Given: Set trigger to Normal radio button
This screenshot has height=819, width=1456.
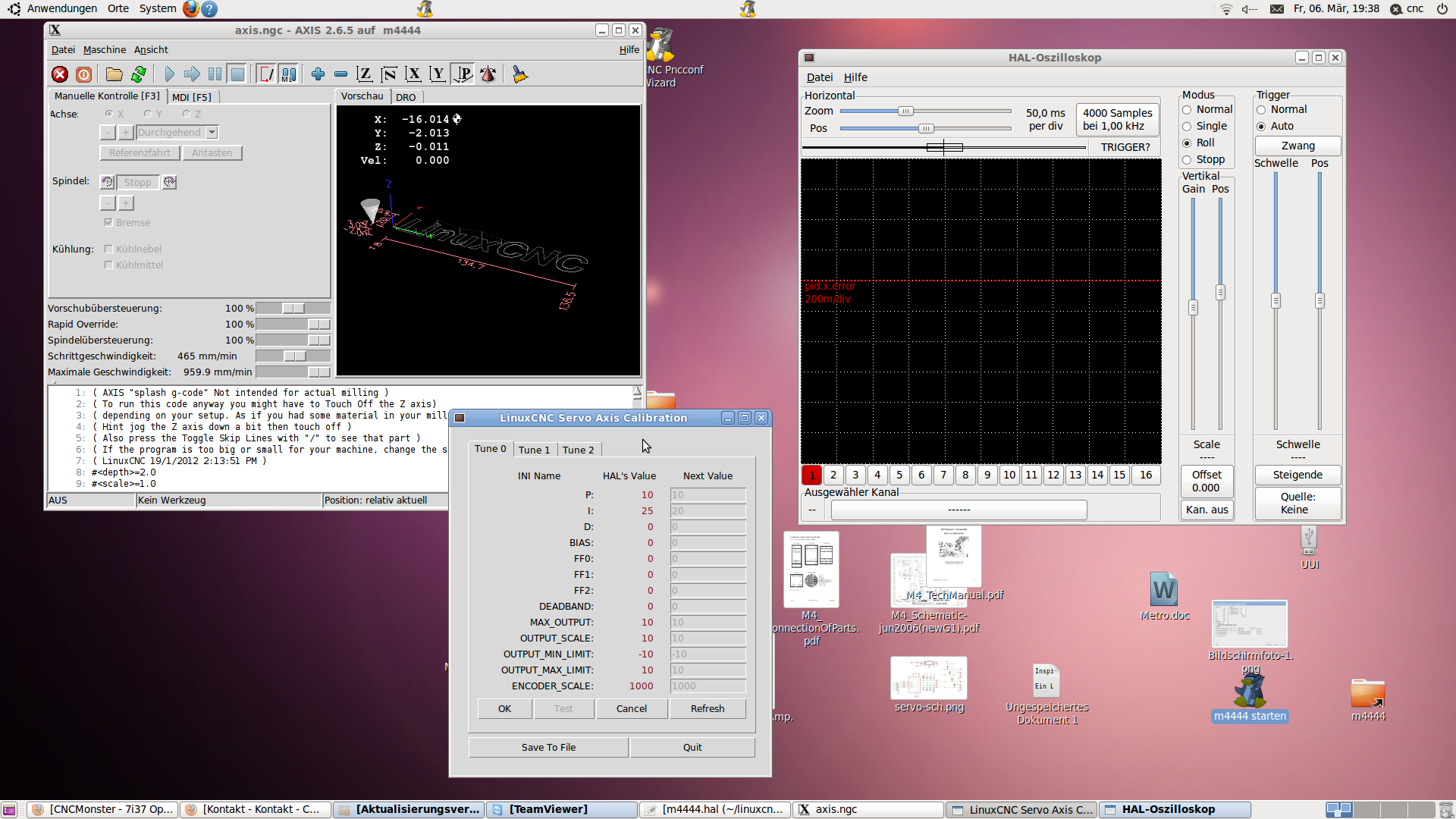Looking at the screenshot, I should (x=1261, y=110).
